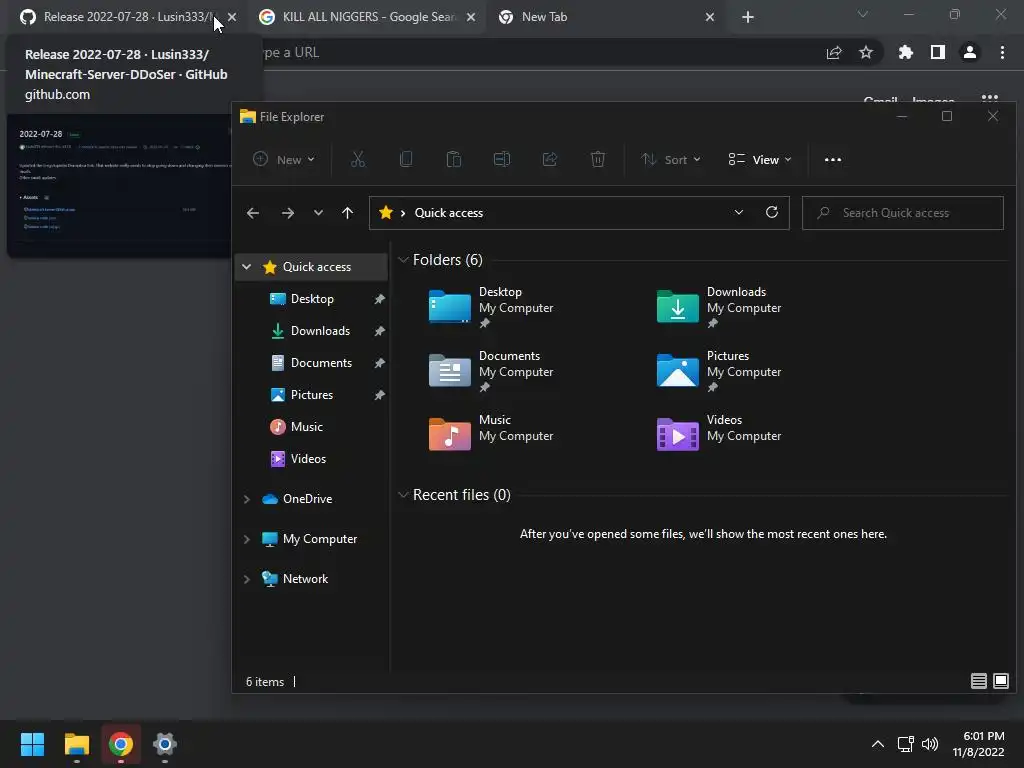Close the GitHub Release tab
This screenshot has height=768, width=1024.
[x=232, y=17]
